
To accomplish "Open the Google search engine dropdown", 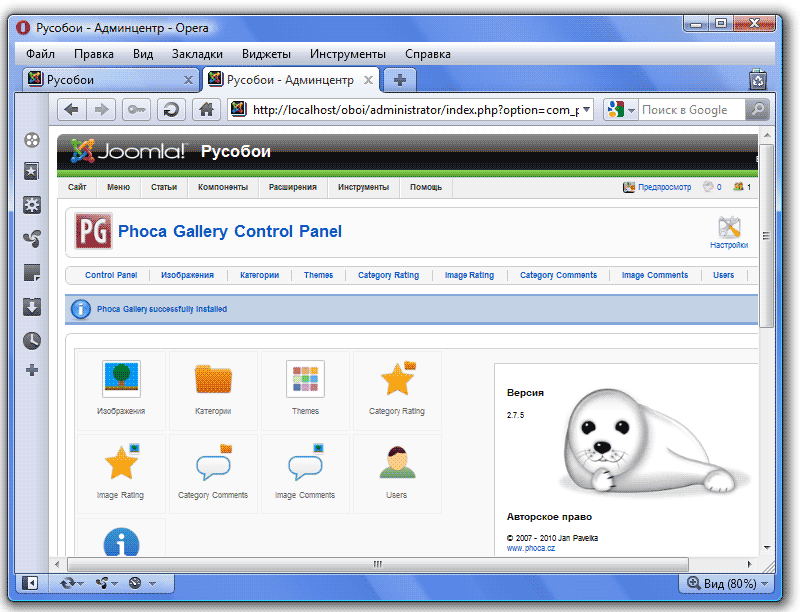I will 621,110.
